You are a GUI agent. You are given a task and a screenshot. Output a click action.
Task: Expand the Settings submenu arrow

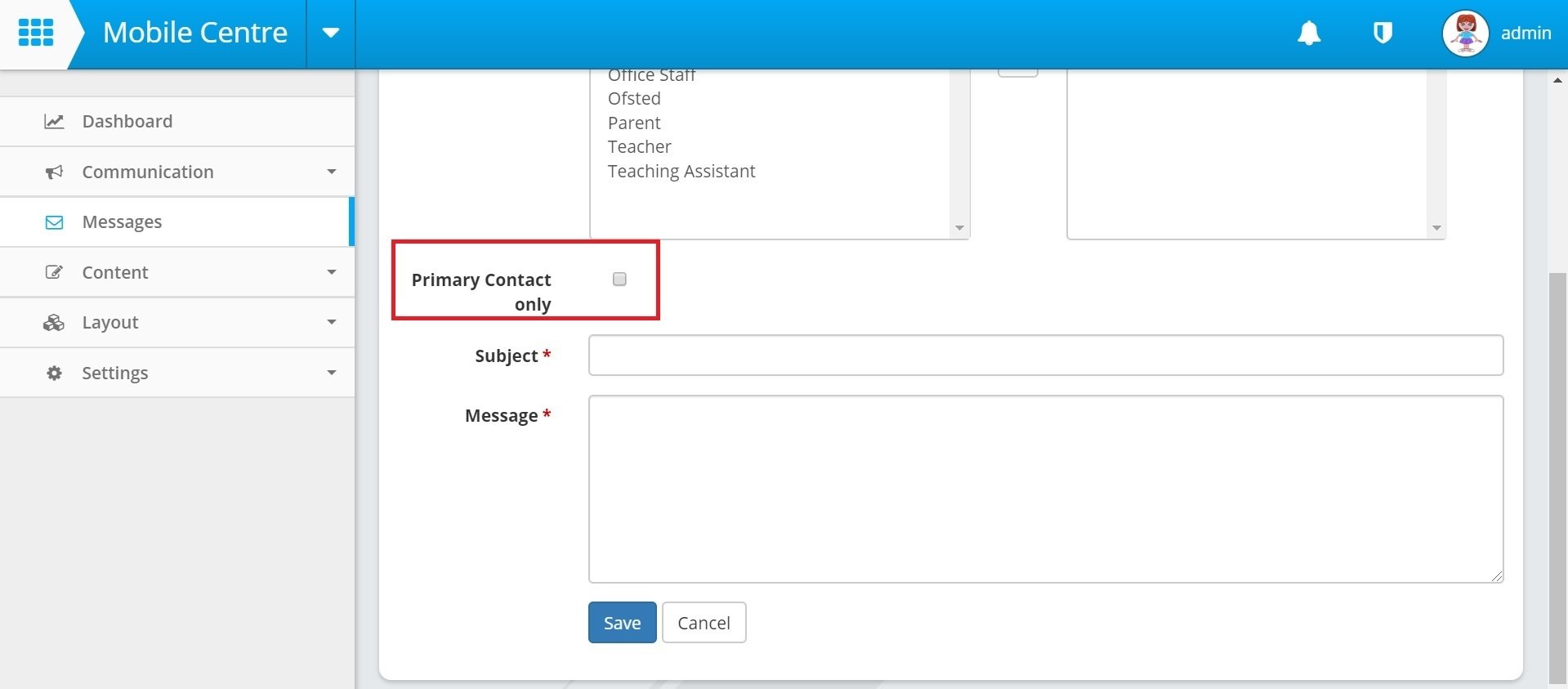coord(332,373)
